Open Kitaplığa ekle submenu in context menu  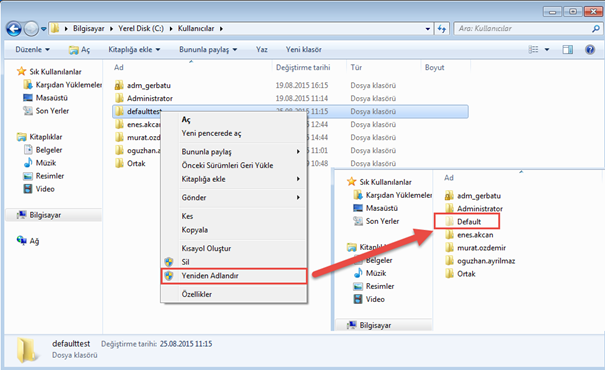(x=234, y=179)
